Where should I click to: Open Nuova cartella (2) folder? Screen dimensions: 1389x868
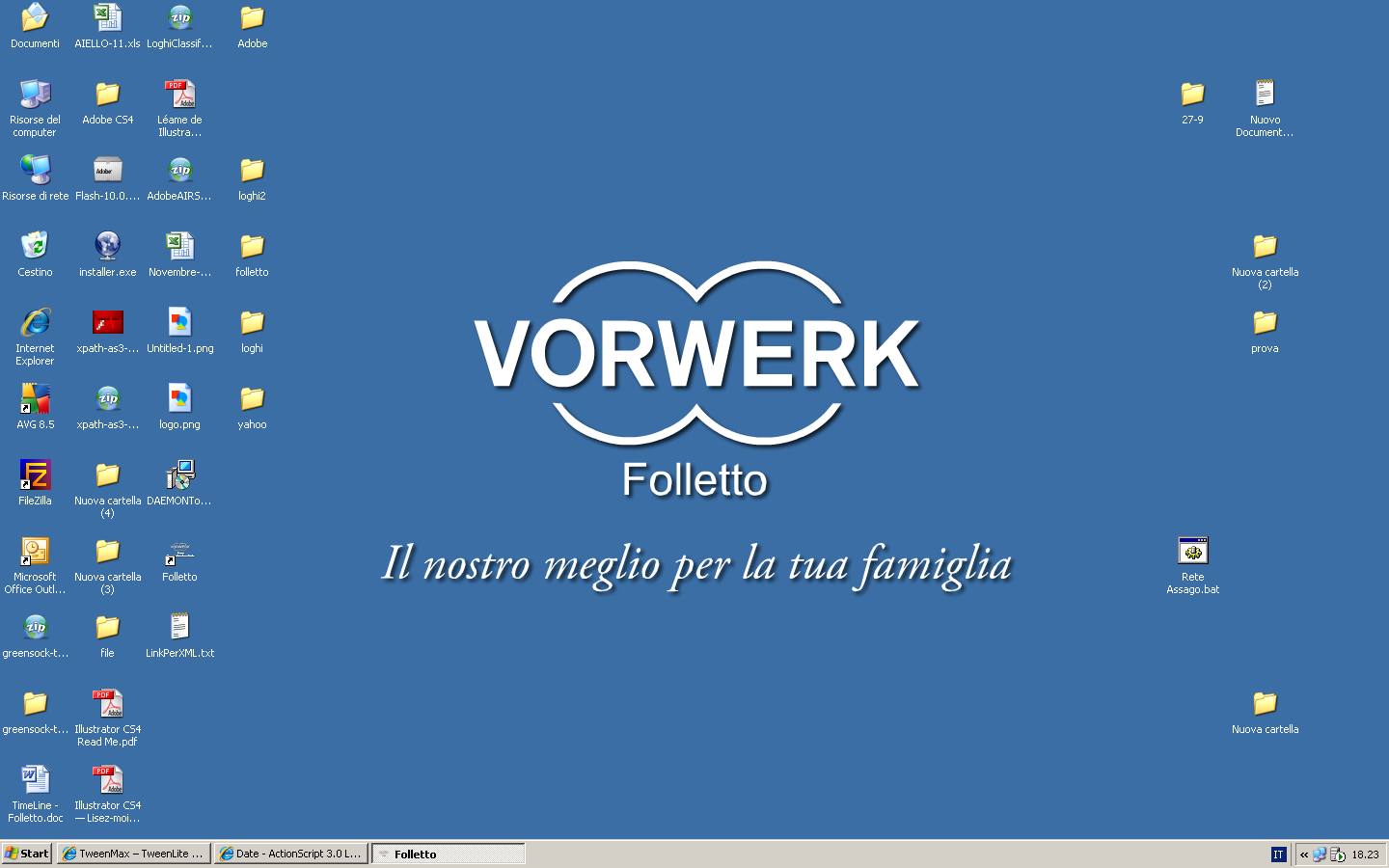coord(1265,246)
